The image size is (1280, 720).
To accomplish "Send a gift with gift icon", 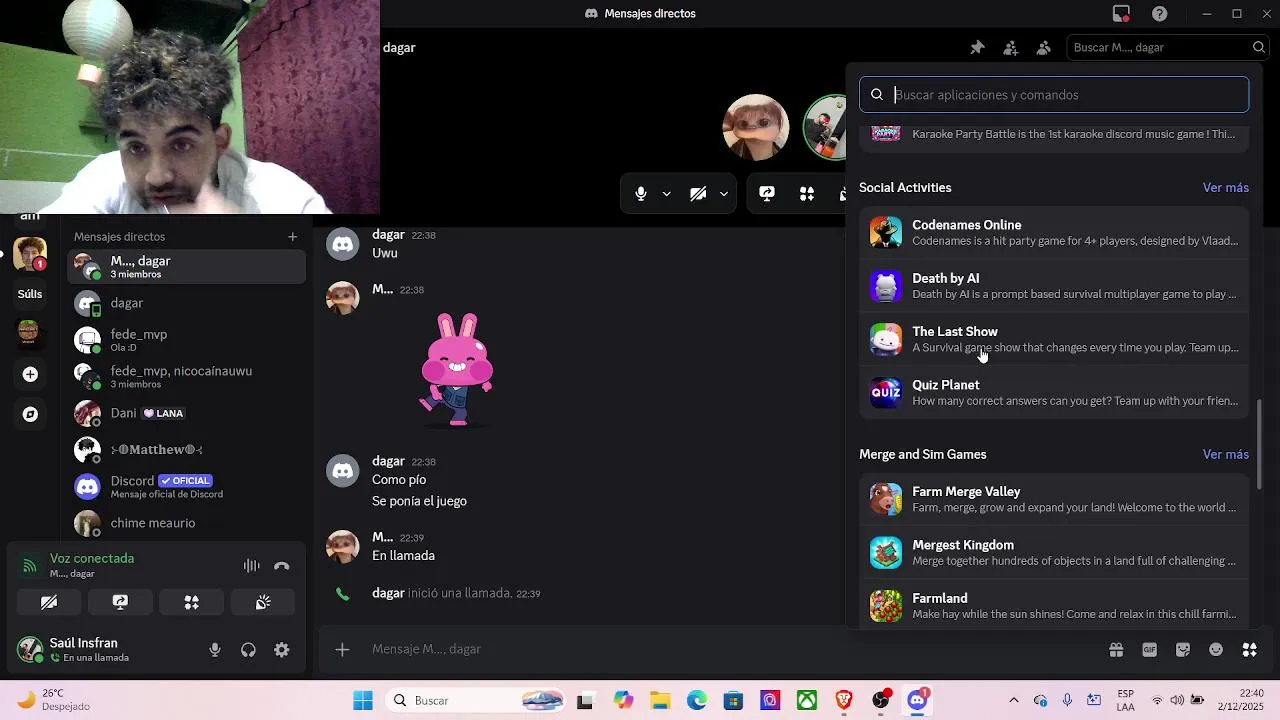I will coord(1116,650).
